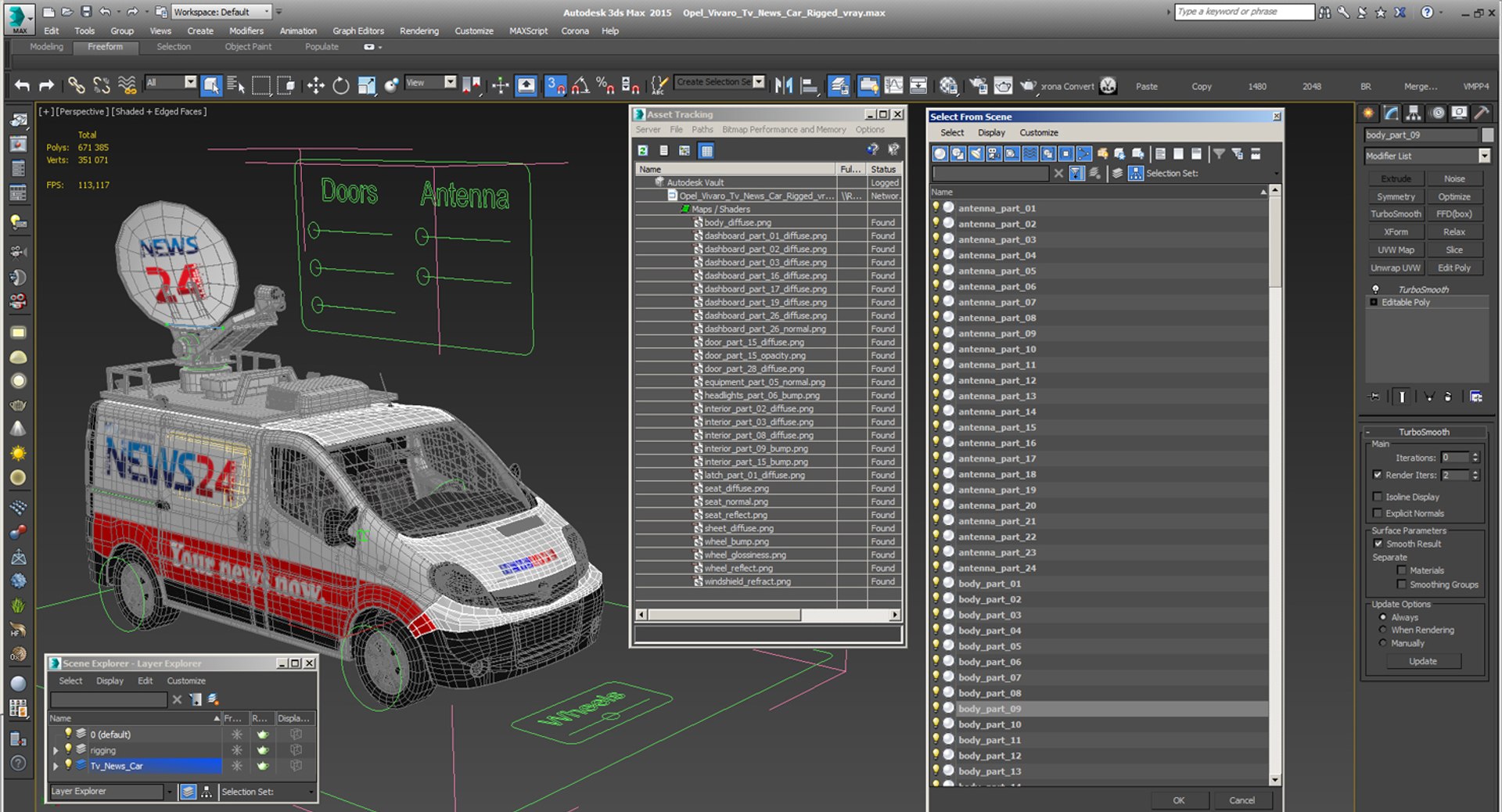Screen dimensions: 1502x812
Task: Toggle the Percent Snap button
Action: (605, 85)
